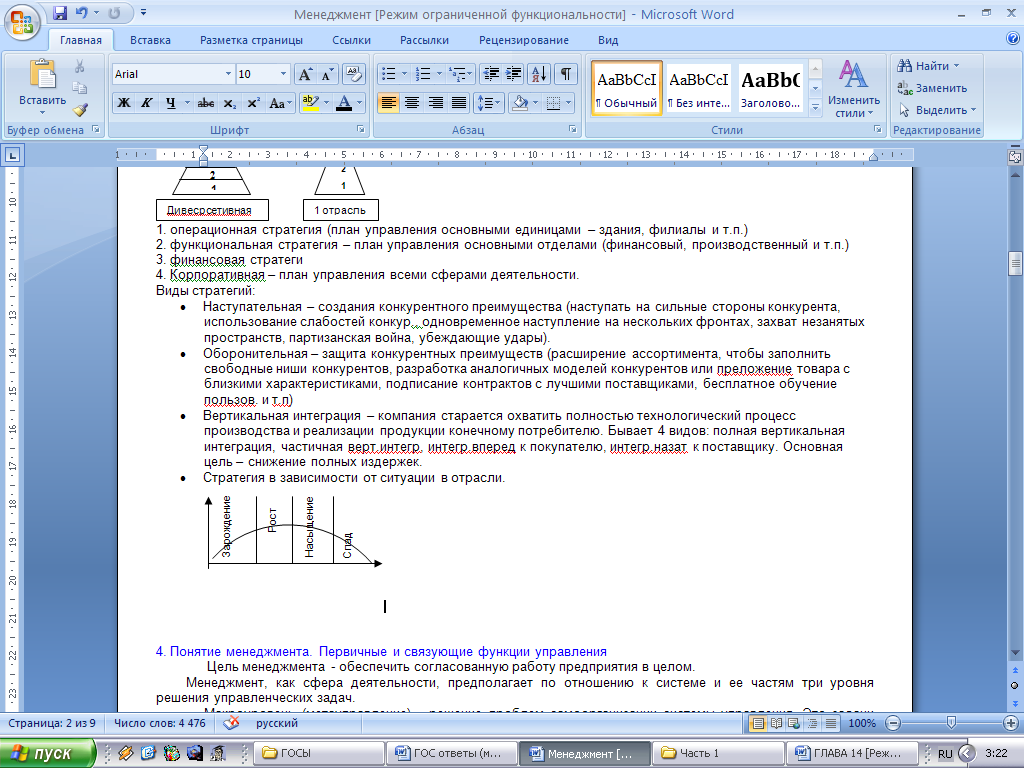Open the Ссылки tab
The width and height of the screenshot is (1024, 768).
click(x=351, y=40)
